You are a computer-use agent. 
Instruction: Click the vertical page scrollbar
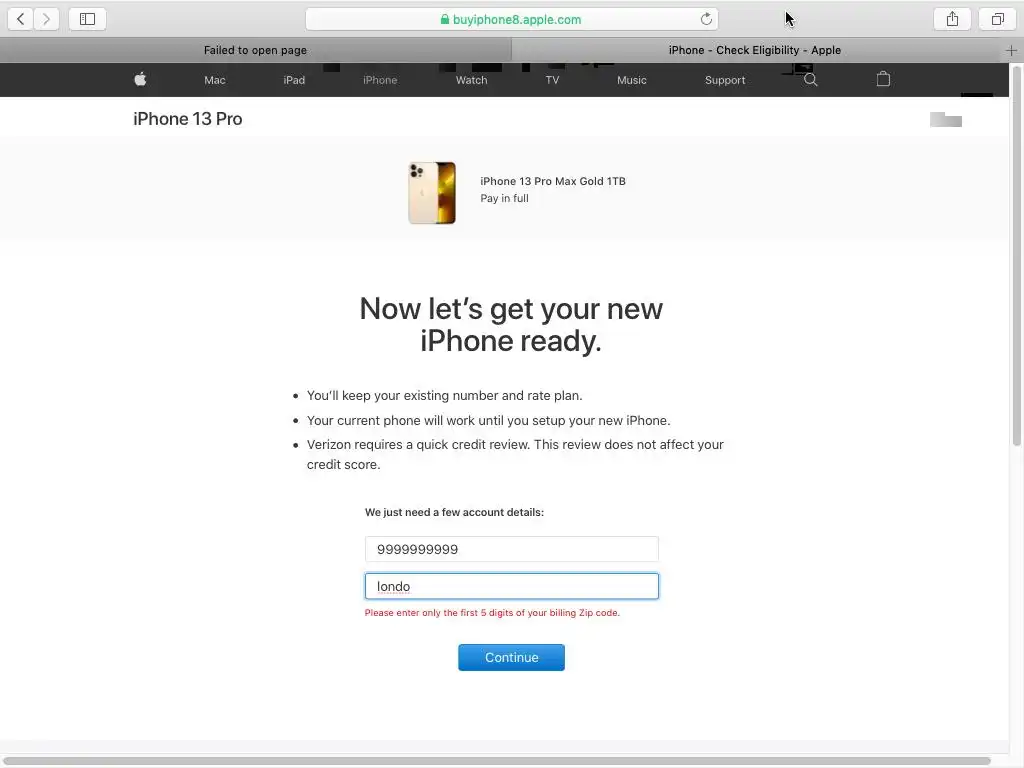pos(1016,257)
